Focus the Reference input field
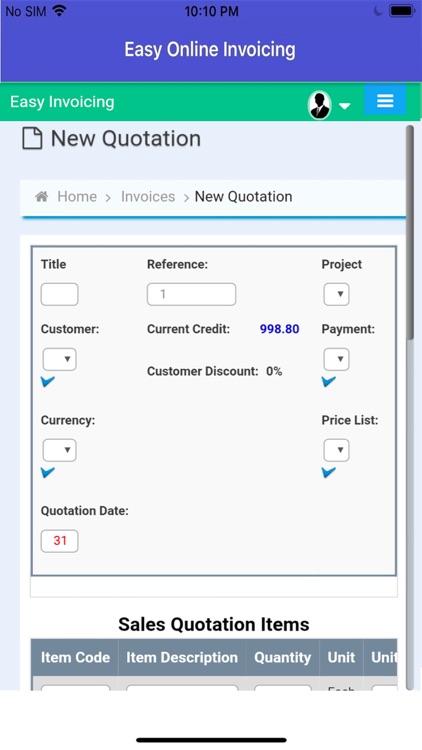Image resolution: width=422 pixels, height=750 pixels. 191,294
